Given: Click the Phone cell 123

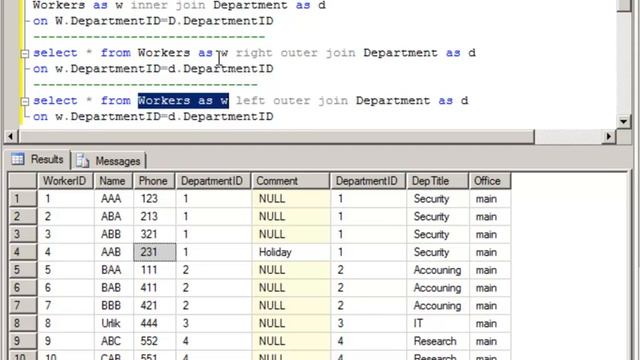Looking at the screenshot, I should click(155, 199).
